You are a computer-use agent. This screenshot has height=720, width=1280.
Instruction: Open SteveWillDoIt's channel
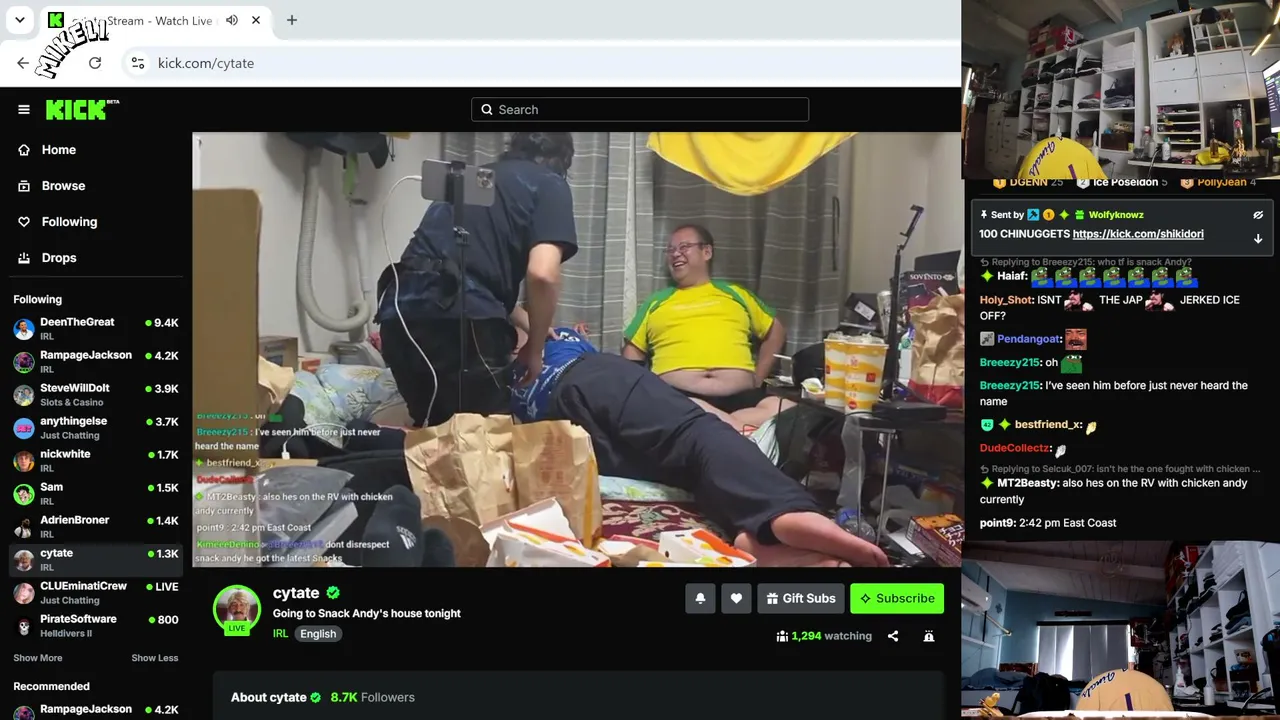coord(96,395)
